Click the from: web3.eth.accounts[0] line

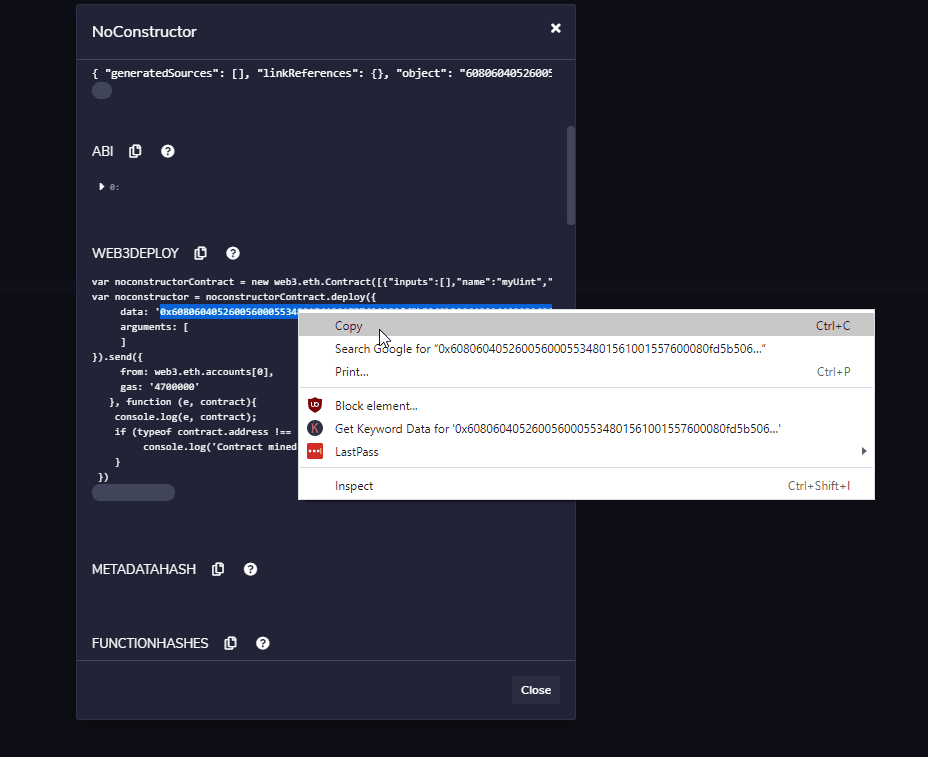(196, 372)
